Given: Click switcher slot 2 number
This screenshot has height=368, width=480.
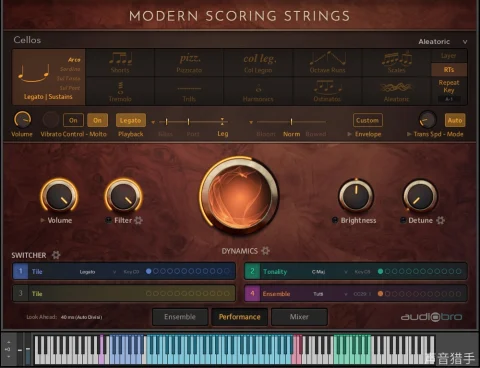Looking at the screenshot, I should tap(252, 271).
